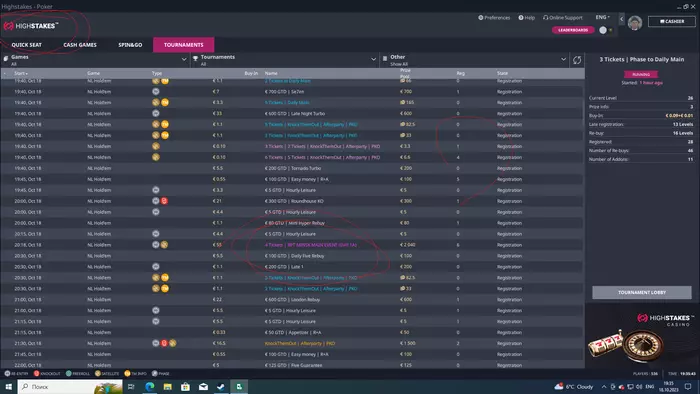
Task: Open Preferences gear icon
Action: pos(481,17)
